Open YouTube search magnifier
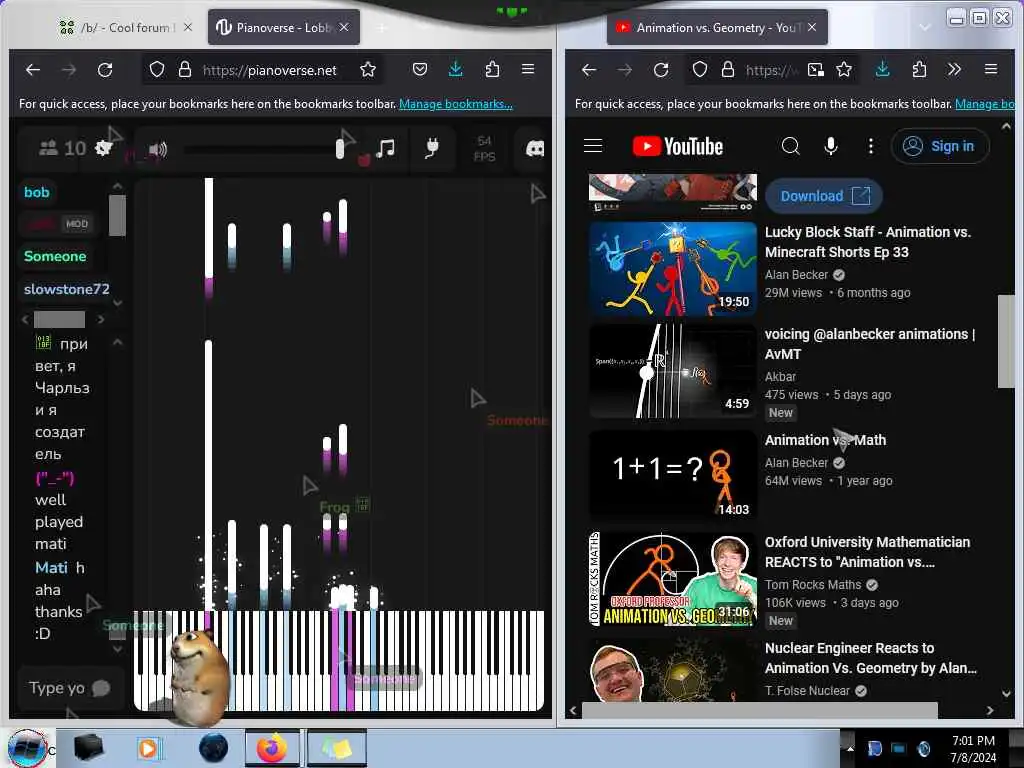Viewport: 1024px width, 768px height. [x=790, y=146]
